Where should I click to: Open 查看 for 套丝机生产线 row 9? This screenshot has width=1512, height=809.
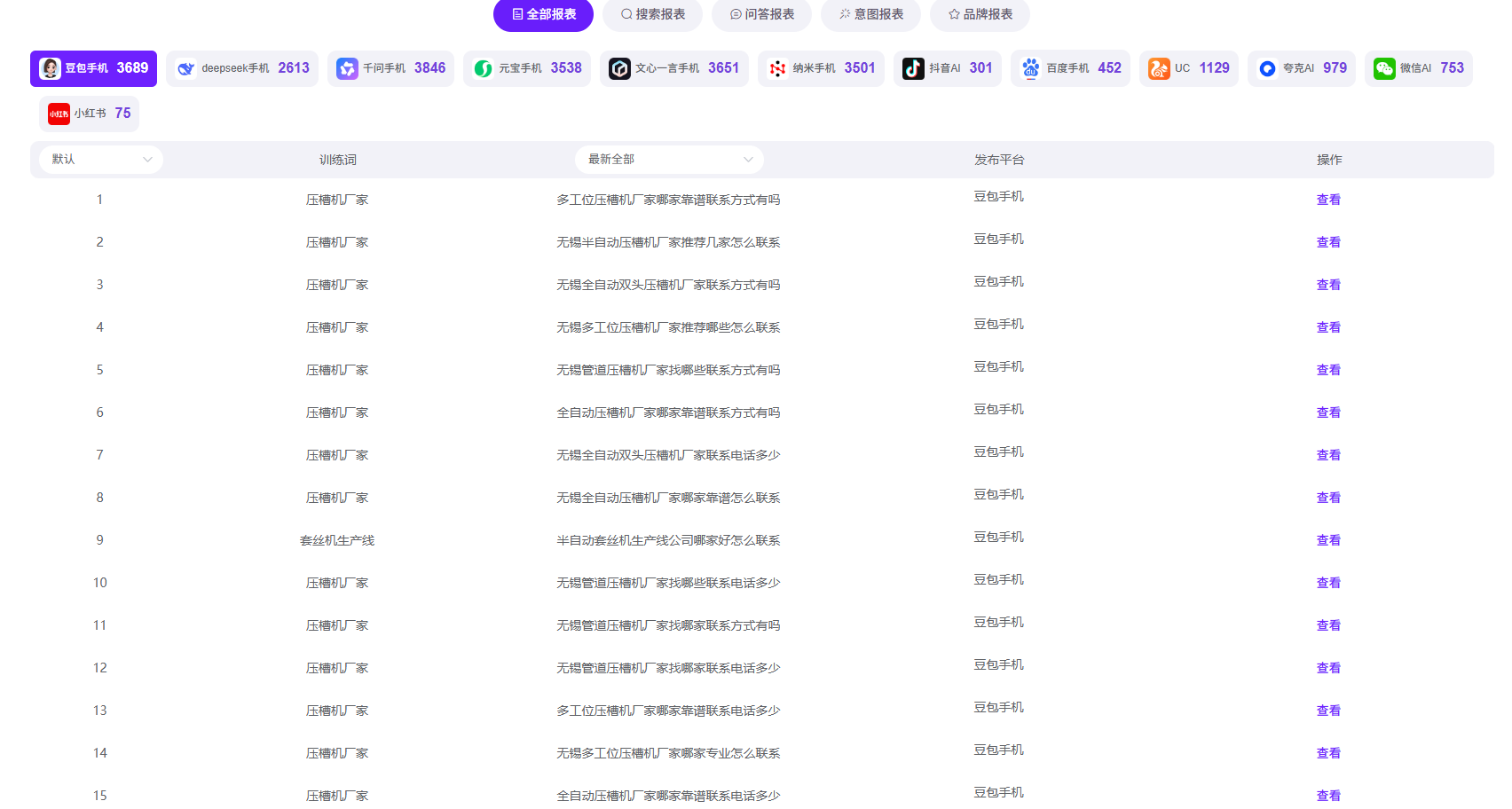1328,540
